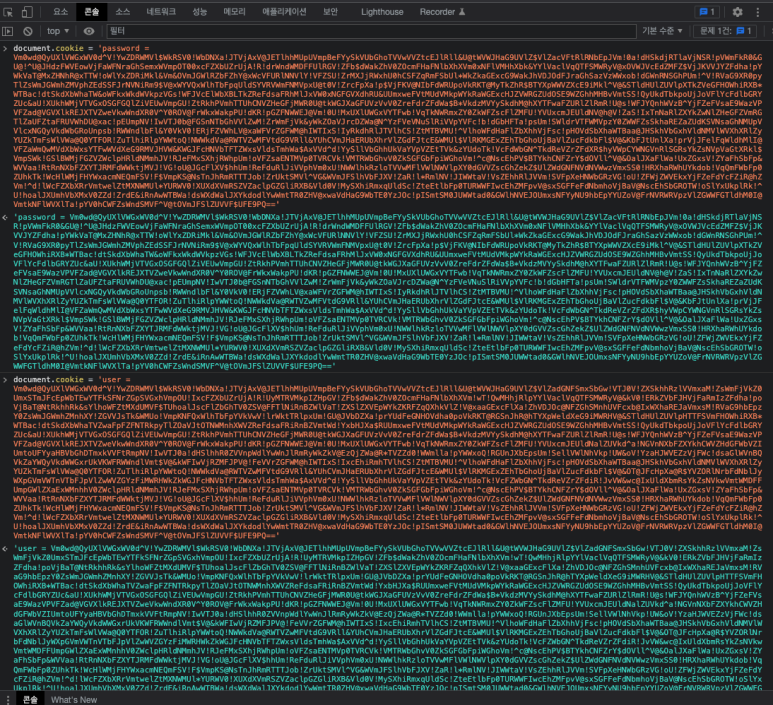The image size is (773, 705).
Task: Switch to the 성능 tab
Action: 200,12
